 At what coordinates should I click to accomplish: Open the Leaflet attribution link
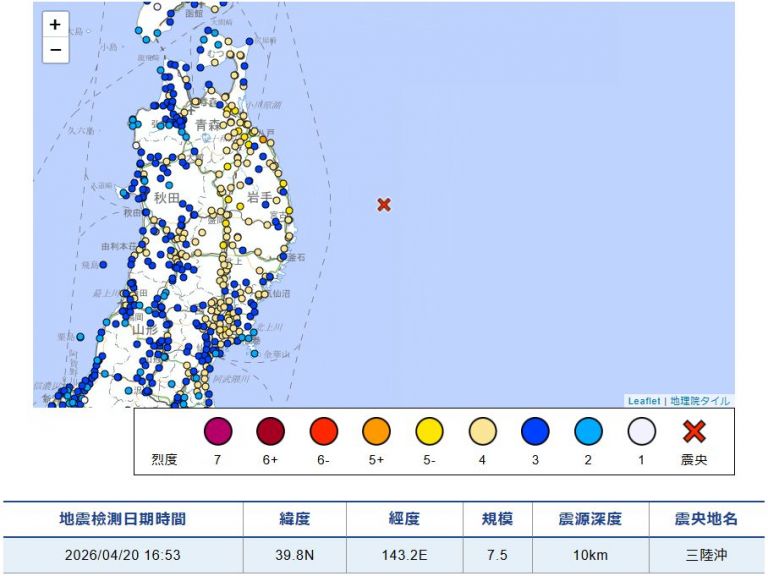(644, 401)
